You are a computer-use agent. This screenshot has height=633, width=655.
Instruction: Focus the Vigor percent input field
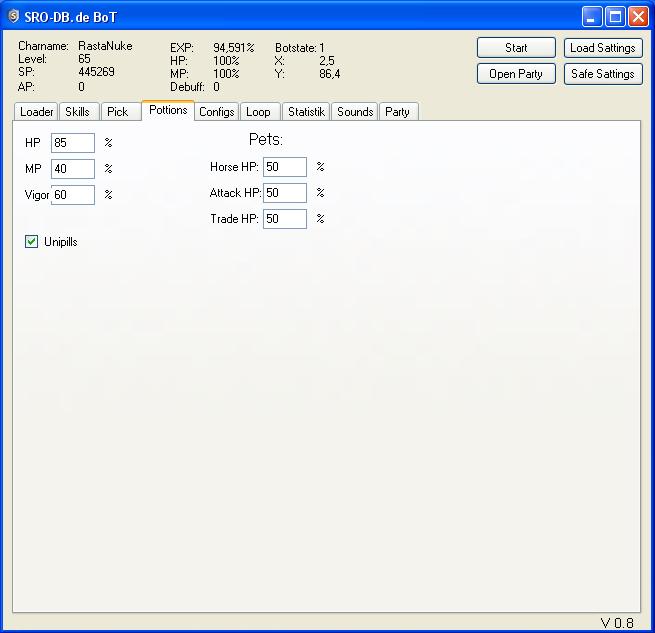(x=73, y=195)
